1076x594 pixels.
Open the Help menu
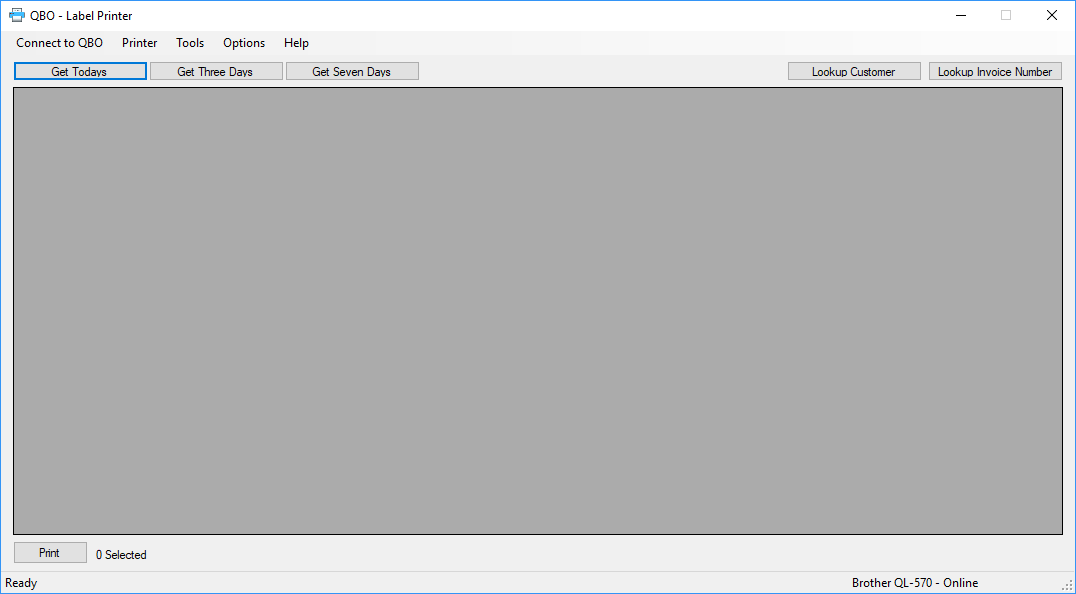click(296, 43)
